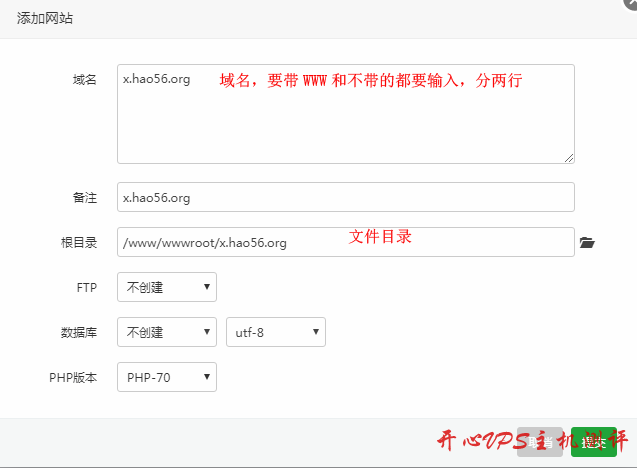
Task: Click the 根目录 path input field
Action: pyautogui.click(x=345, y=242)
